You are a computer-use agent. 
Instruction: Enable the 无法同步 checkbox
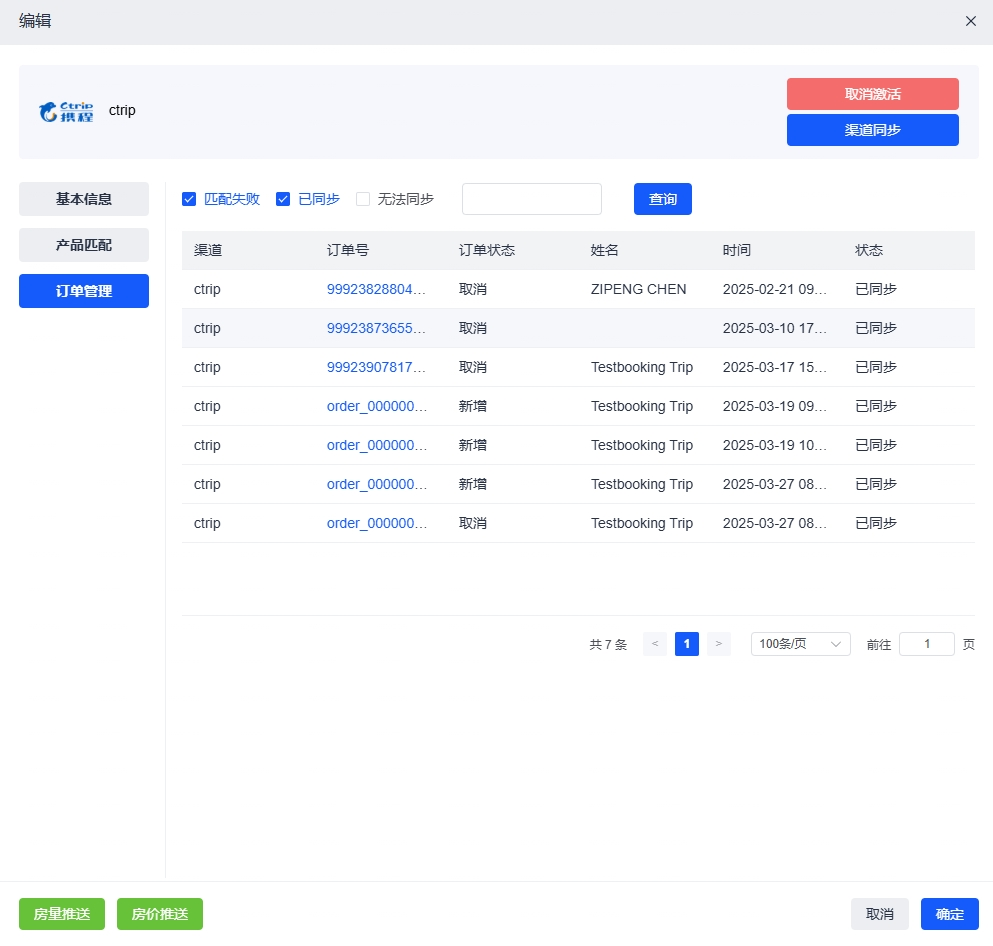click(x=363, y=199)
